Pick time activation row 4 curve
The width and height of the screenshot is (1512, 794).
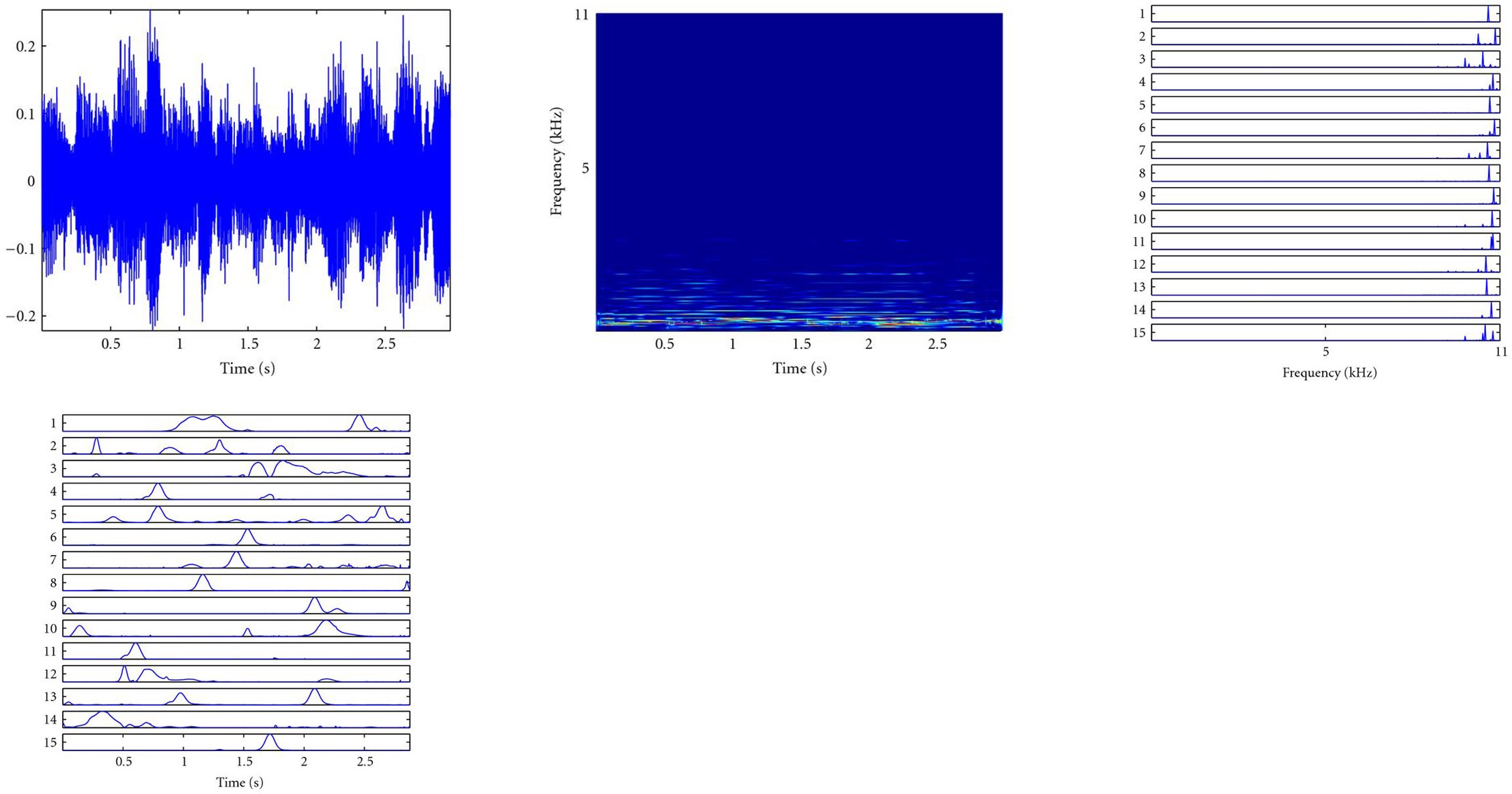pos(236,492)
